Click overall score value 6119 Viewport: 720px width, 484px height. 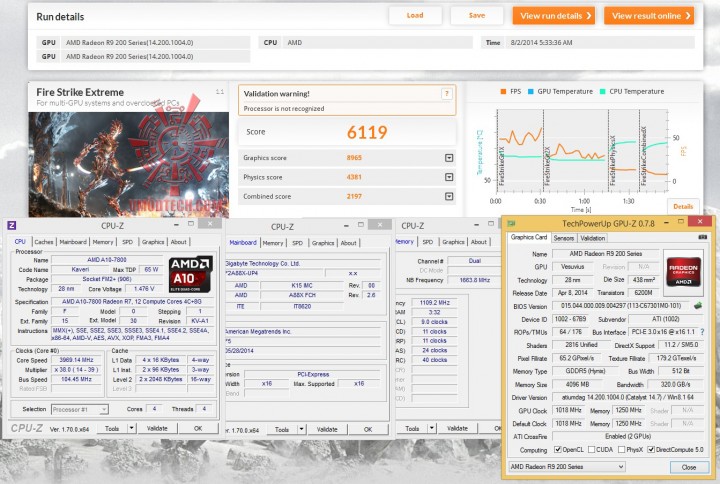tap(367, 132)
